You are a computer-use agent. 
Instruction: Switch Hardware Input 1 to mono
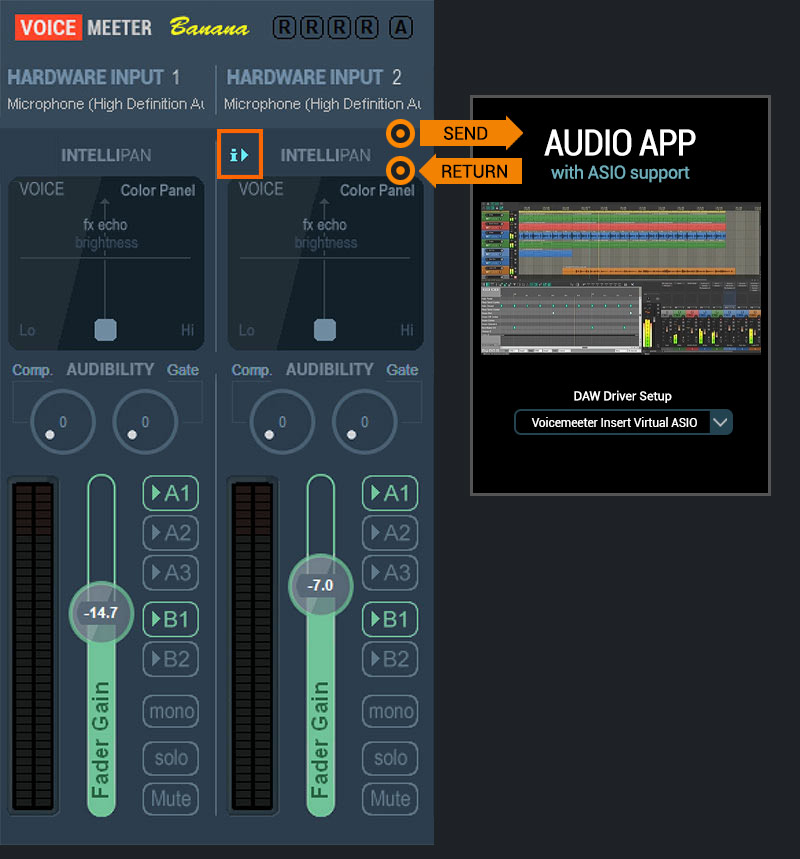[171, 711]
